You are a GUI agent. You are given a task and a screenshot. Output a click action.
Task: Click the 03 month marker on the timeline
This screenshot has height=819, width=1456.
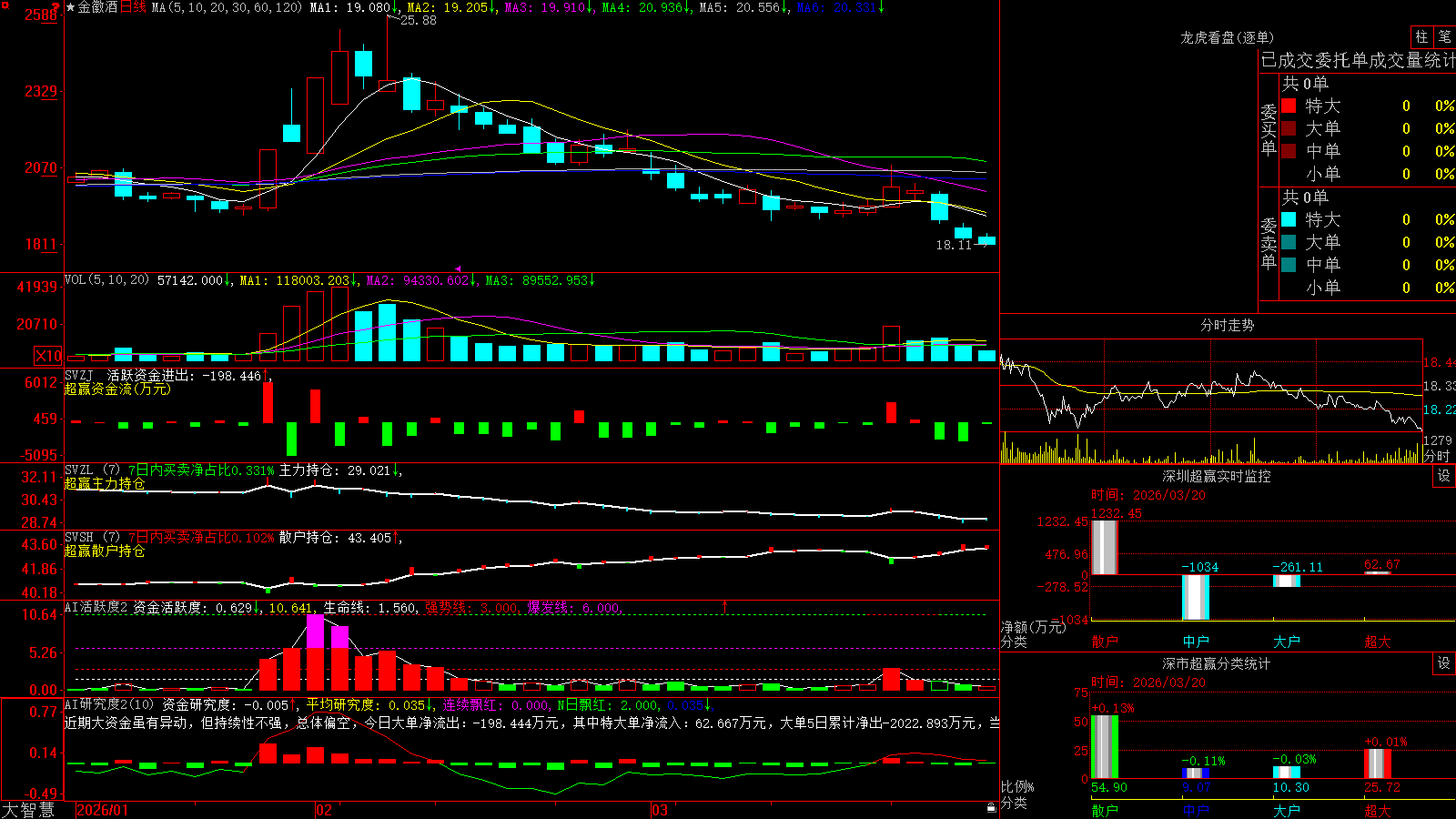[660, 810]
